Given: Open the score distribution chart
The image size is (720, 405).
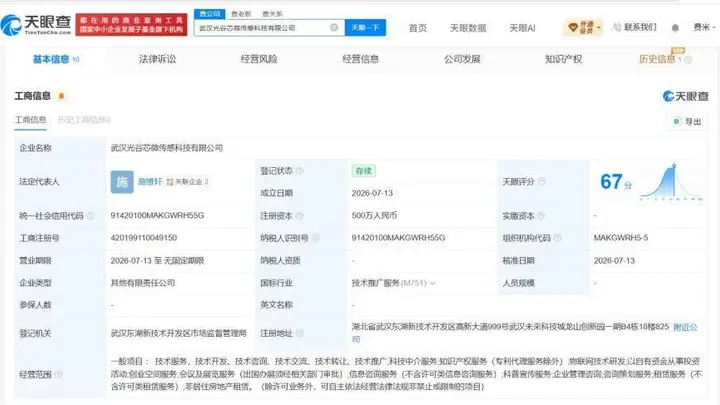Looking at the screenshot, I should click(671, 182).
